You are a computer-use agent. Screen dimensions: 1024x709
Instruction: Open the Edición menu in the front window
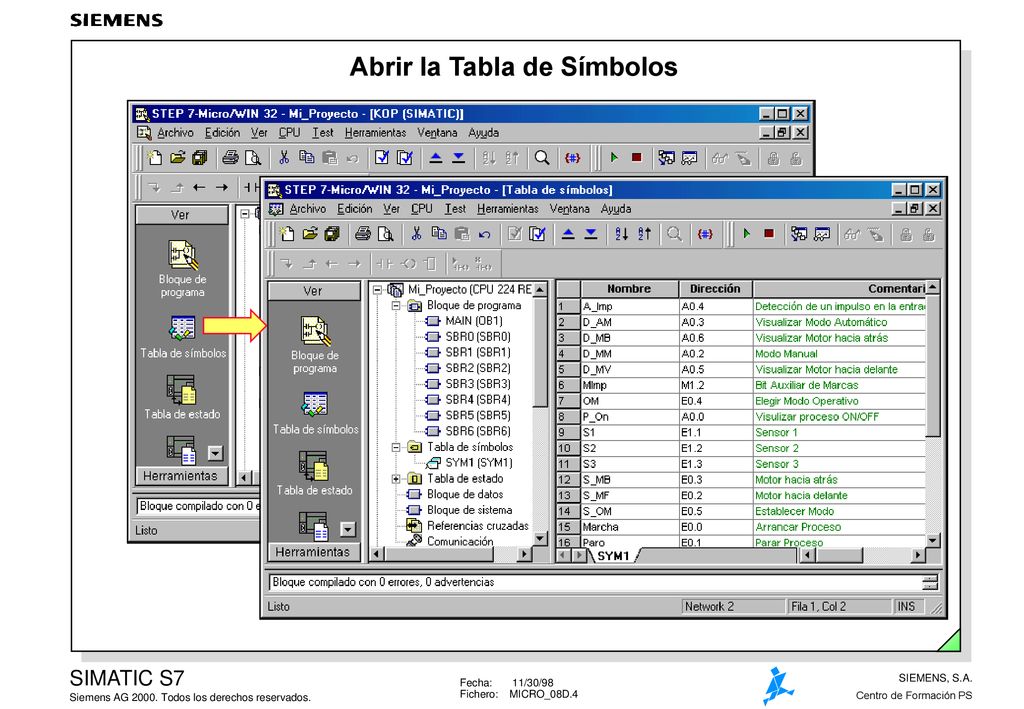355,209
